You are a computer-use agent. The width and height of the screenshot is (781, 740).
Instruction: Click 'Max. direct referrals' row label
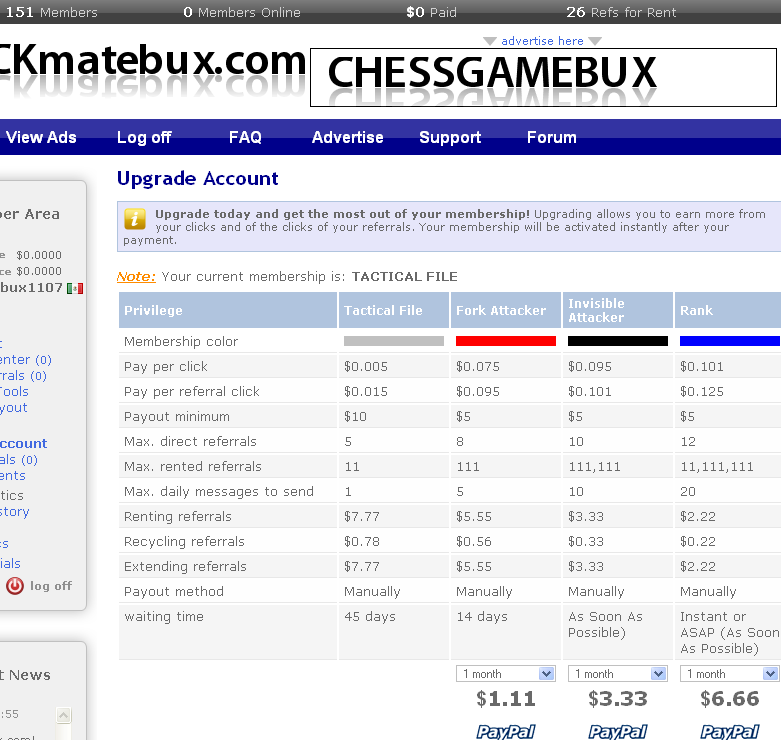pos(190,442)
